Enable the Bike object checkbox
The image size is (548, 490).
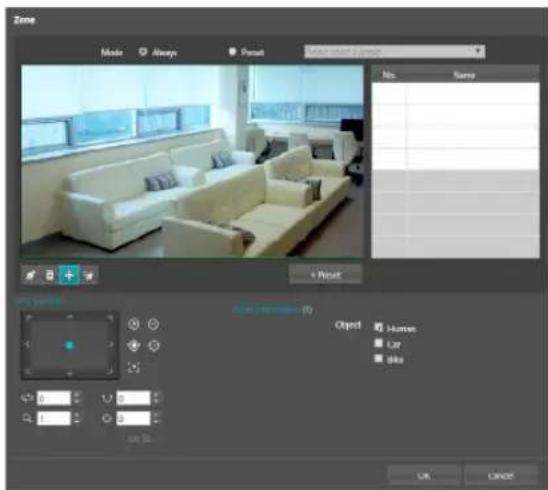378,358
